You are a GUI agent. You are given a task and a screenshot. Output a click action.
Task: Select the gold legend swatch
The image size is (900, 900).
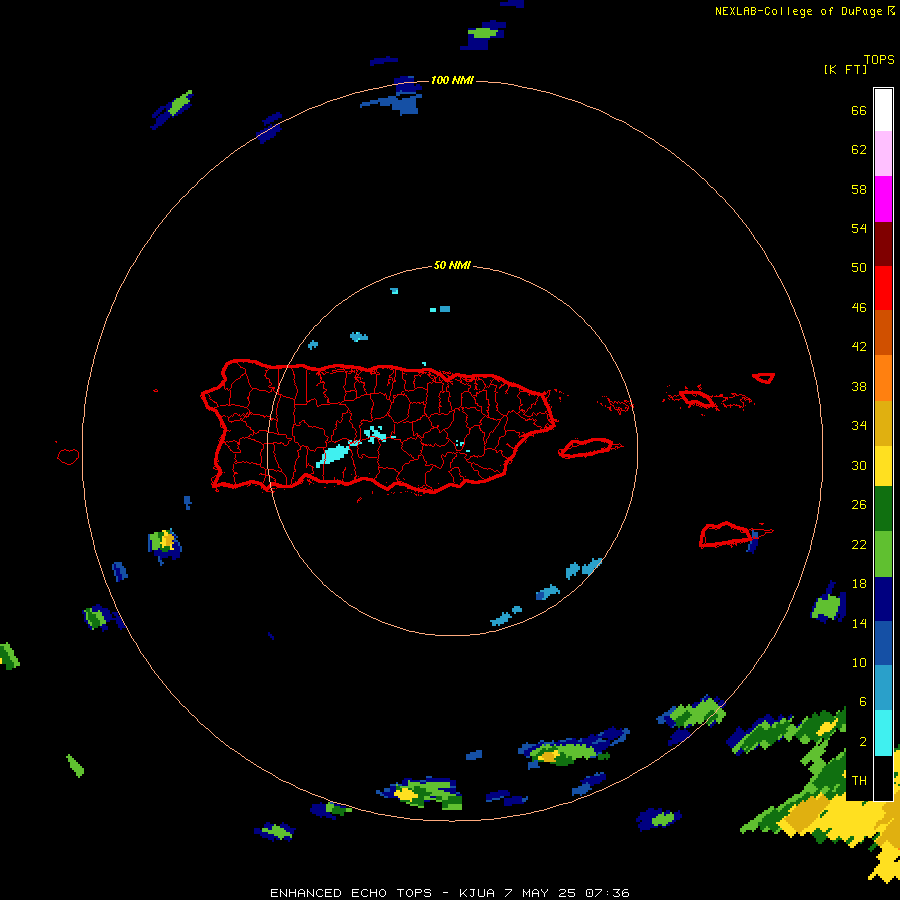pyautogui.click(x=883, y=424)
